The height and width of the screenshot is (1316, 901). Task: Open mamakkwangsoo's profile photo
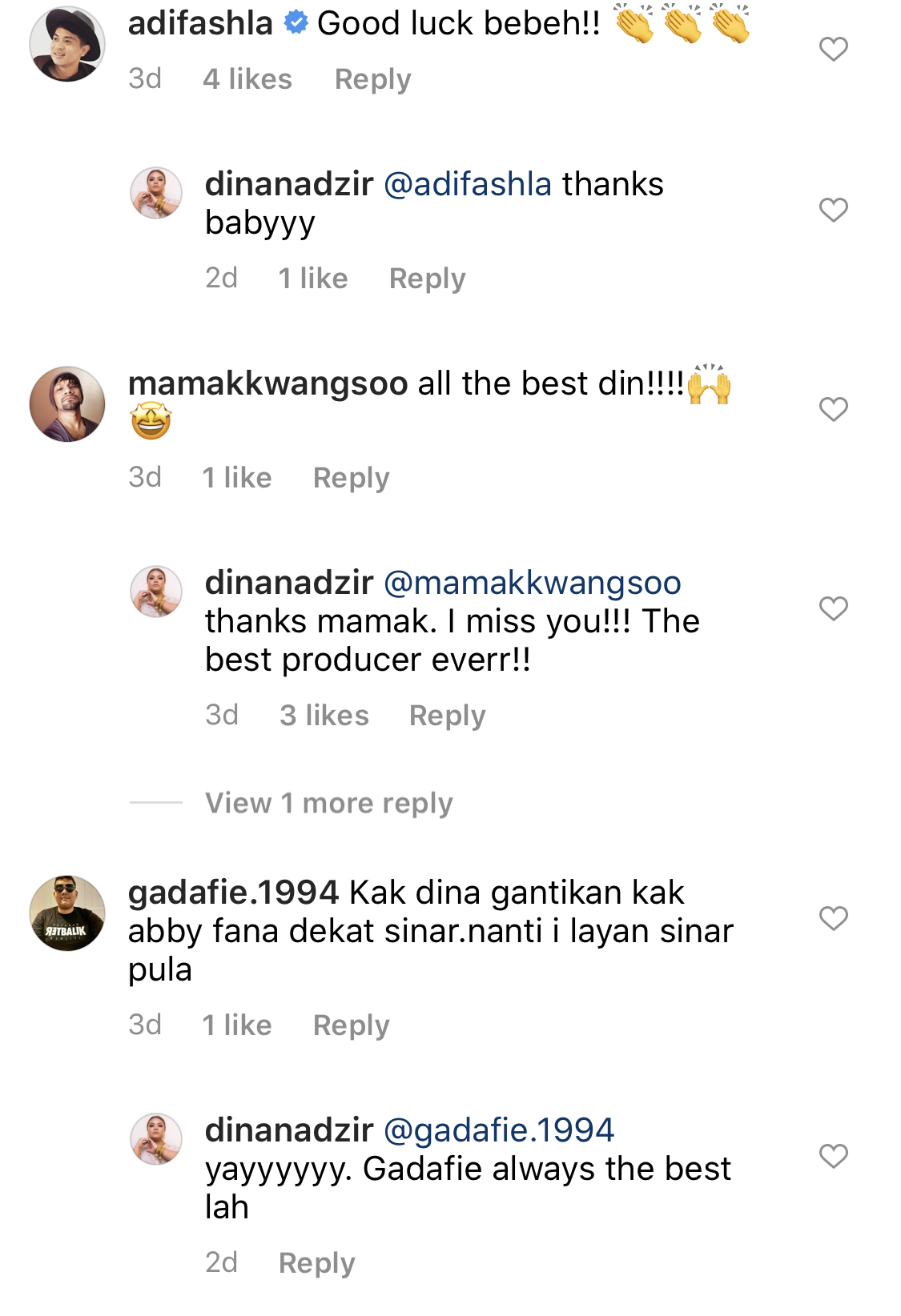pyautogui.click(x=67, y=404)
